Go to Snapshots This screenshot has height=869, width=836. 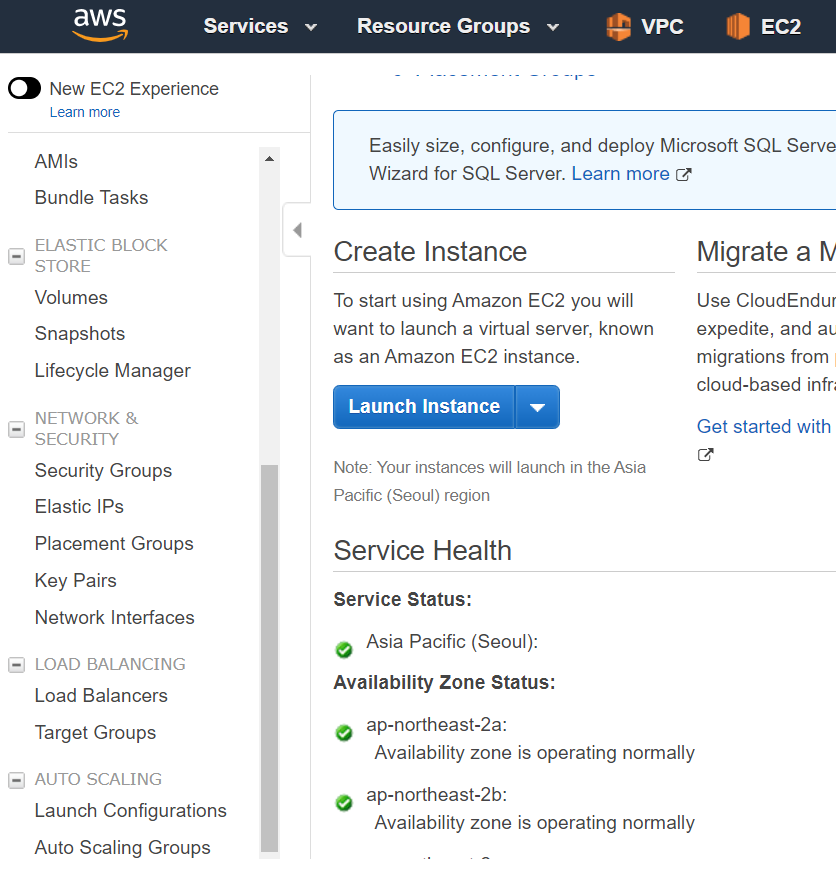(80, 334)
